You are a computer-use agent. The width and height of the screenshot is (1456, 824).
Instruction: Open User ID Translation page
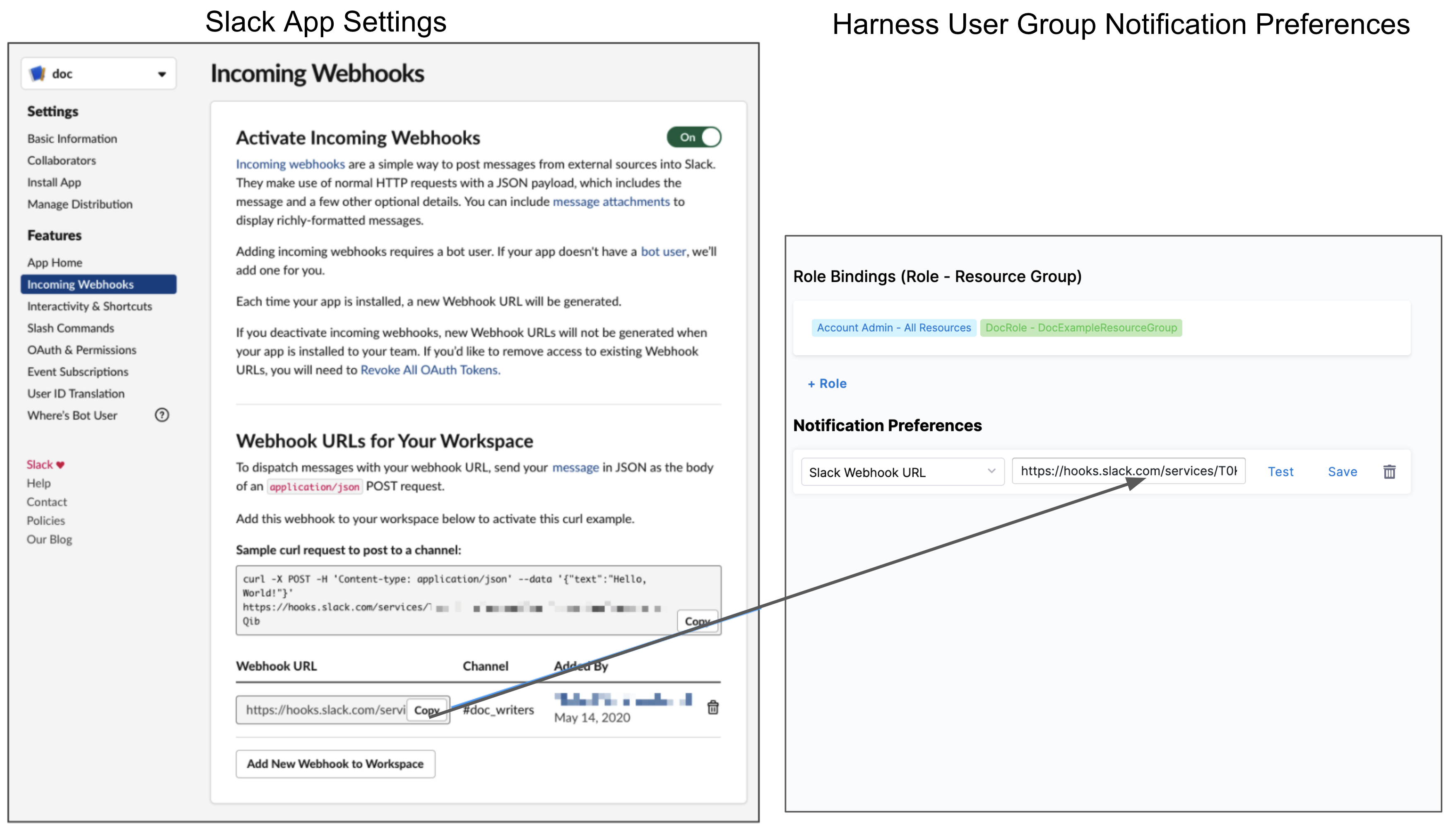pyautogui.click(x=76, y=393)
